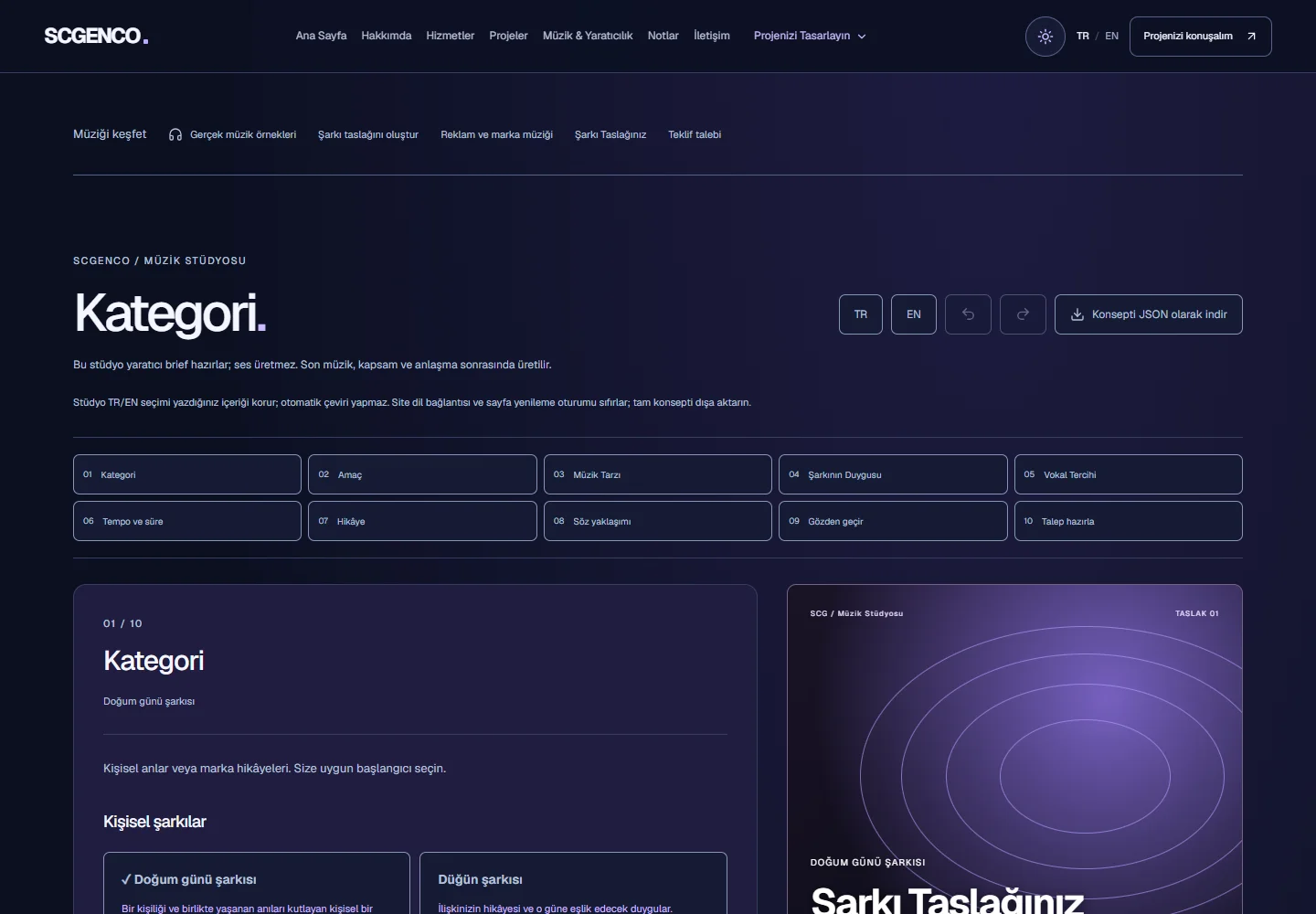Screen dimensions: 1316x914
Task: Go to step 06 Tempo ve süre
Action: (x=187, y=521)
